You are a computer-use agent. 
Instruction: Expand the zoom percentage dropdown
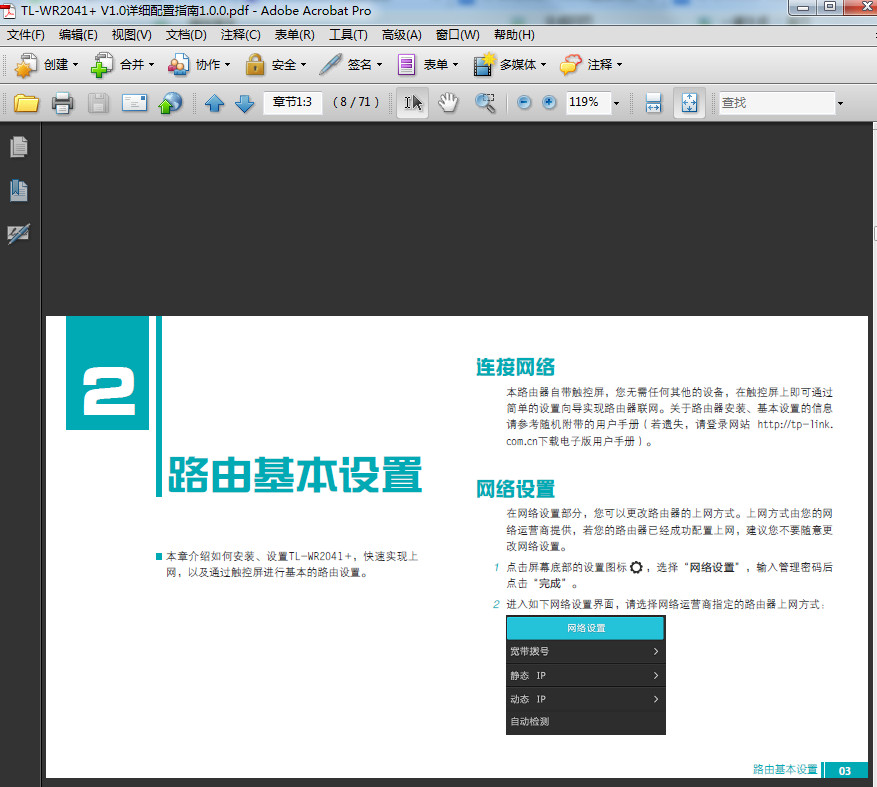[x=616, y=102]
